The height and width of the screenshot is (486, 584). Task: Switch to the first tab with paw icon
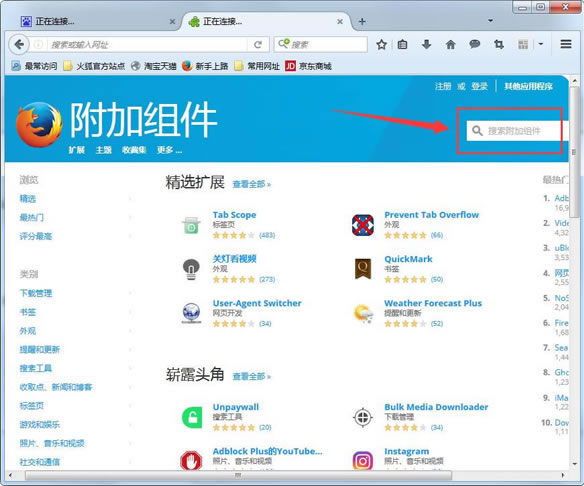(98, 22)
